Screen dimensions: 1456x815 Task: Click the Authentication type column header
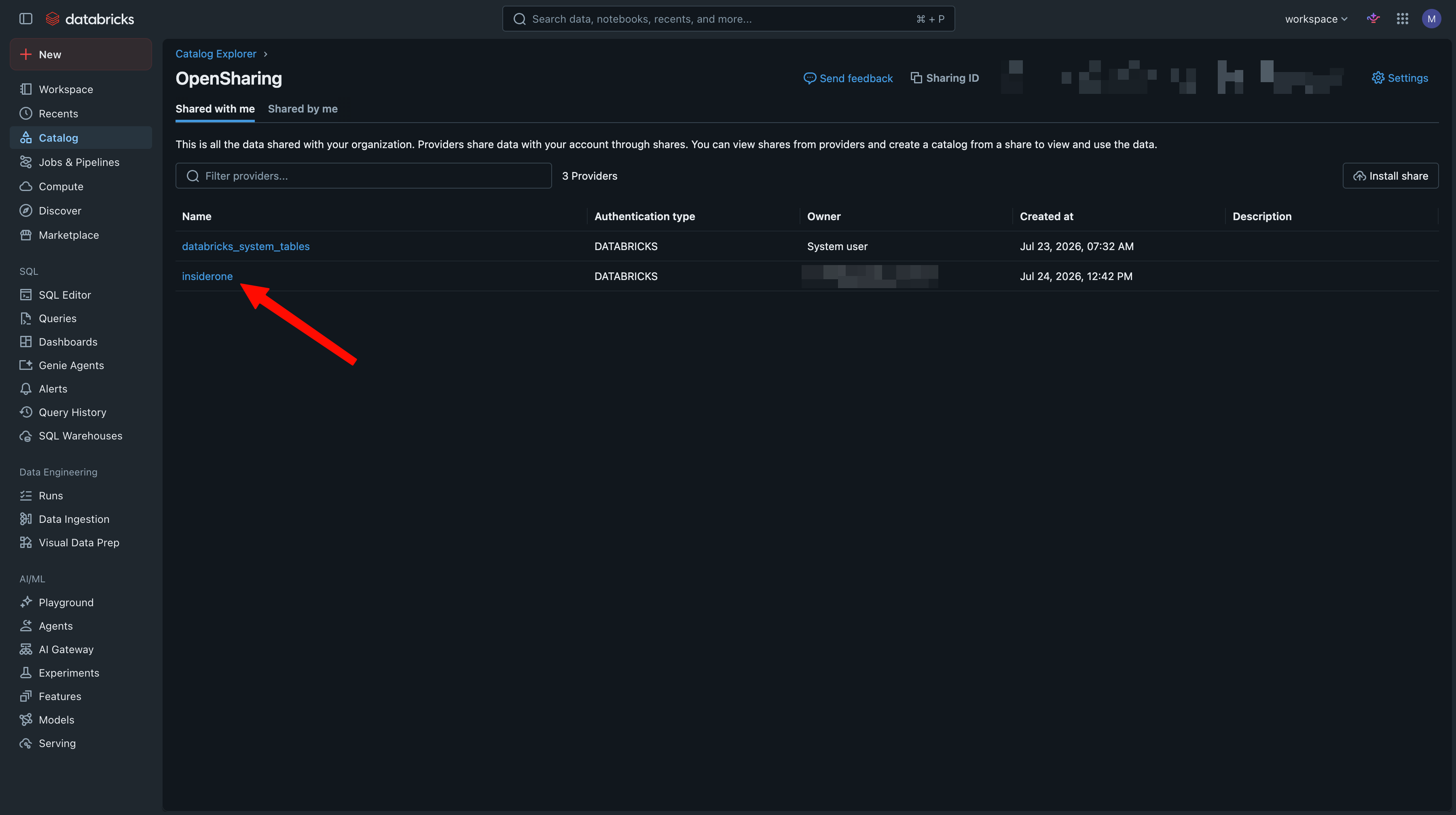(x=645, y=216)
